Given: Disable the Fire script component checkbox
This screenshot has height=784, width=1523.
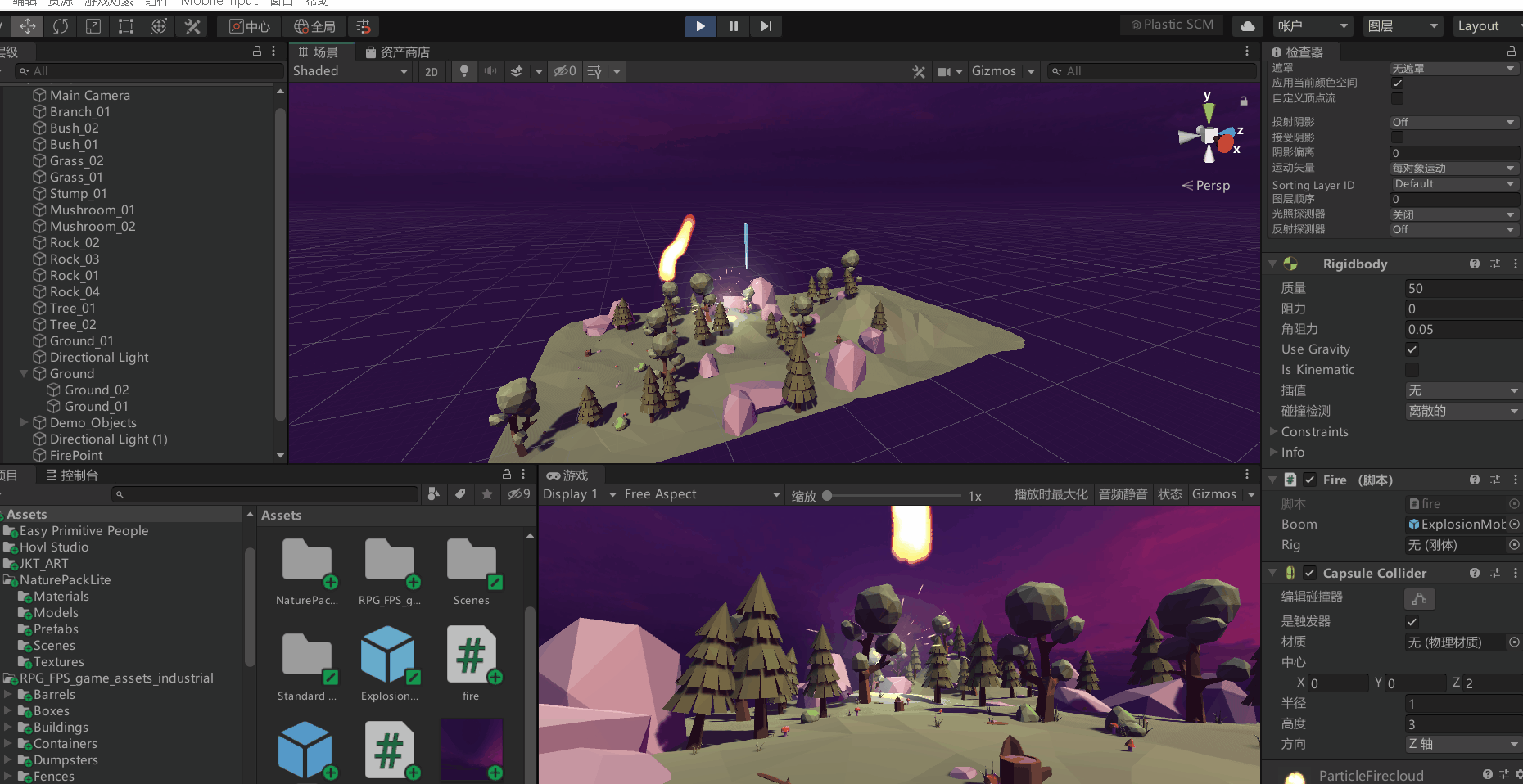Looking at the screenshot, I should [x=1310, y=480].
